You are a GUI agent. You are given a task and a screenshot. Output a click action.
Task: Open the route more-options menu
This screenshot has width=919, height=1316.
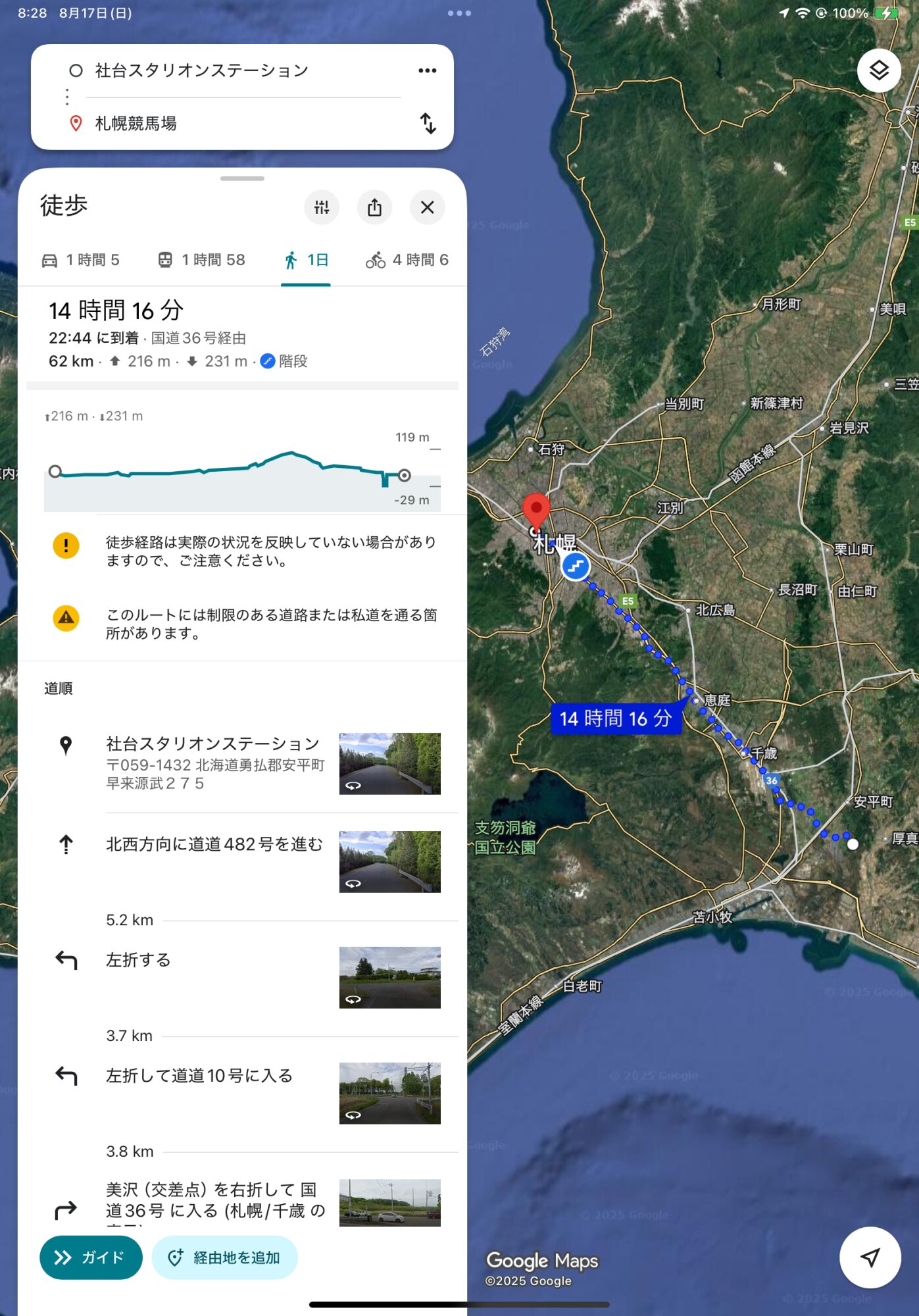[428, 70]
